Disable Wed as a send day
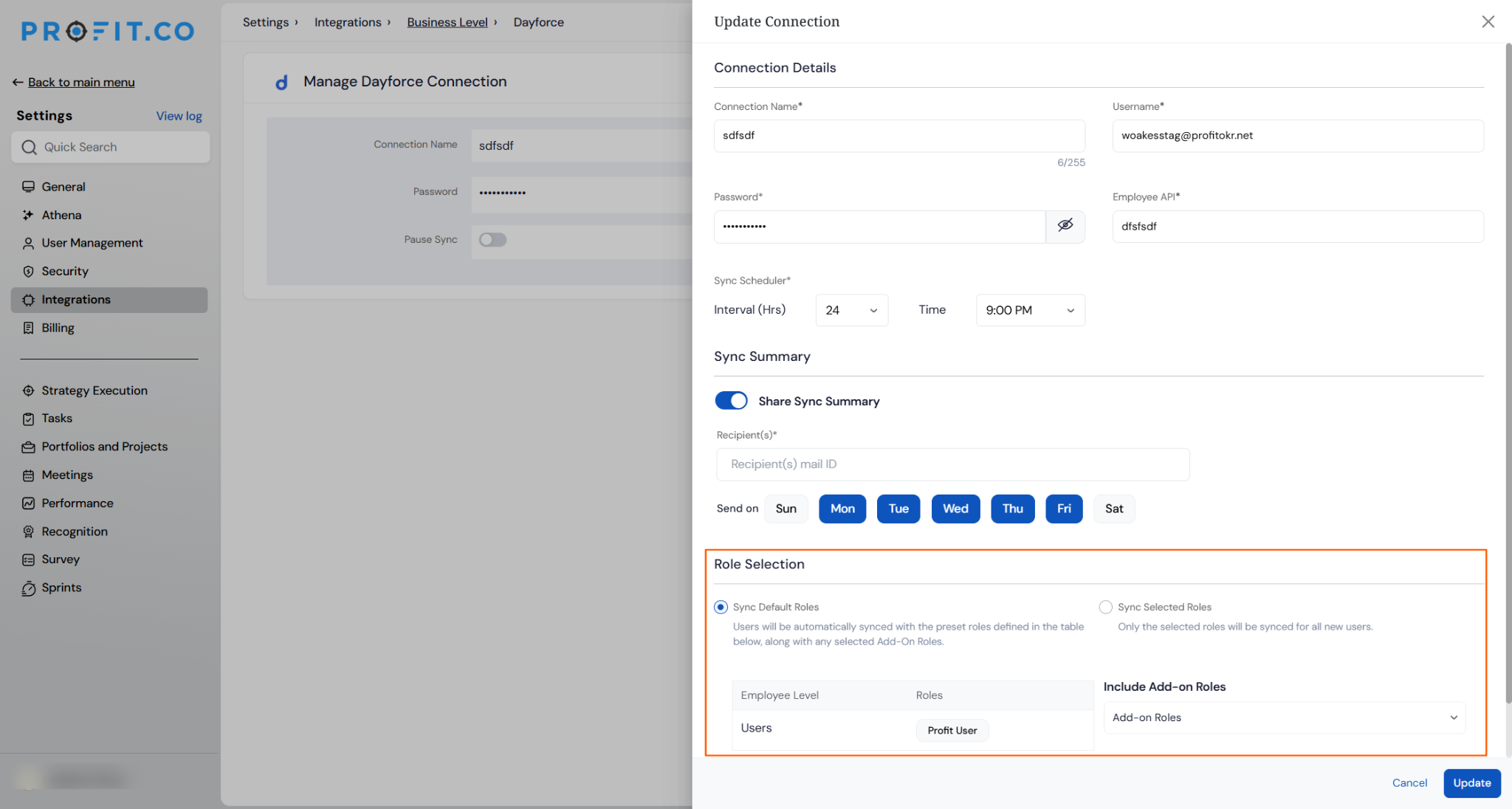This screenshot has height=809, width=1512. [x=955, y=509]
